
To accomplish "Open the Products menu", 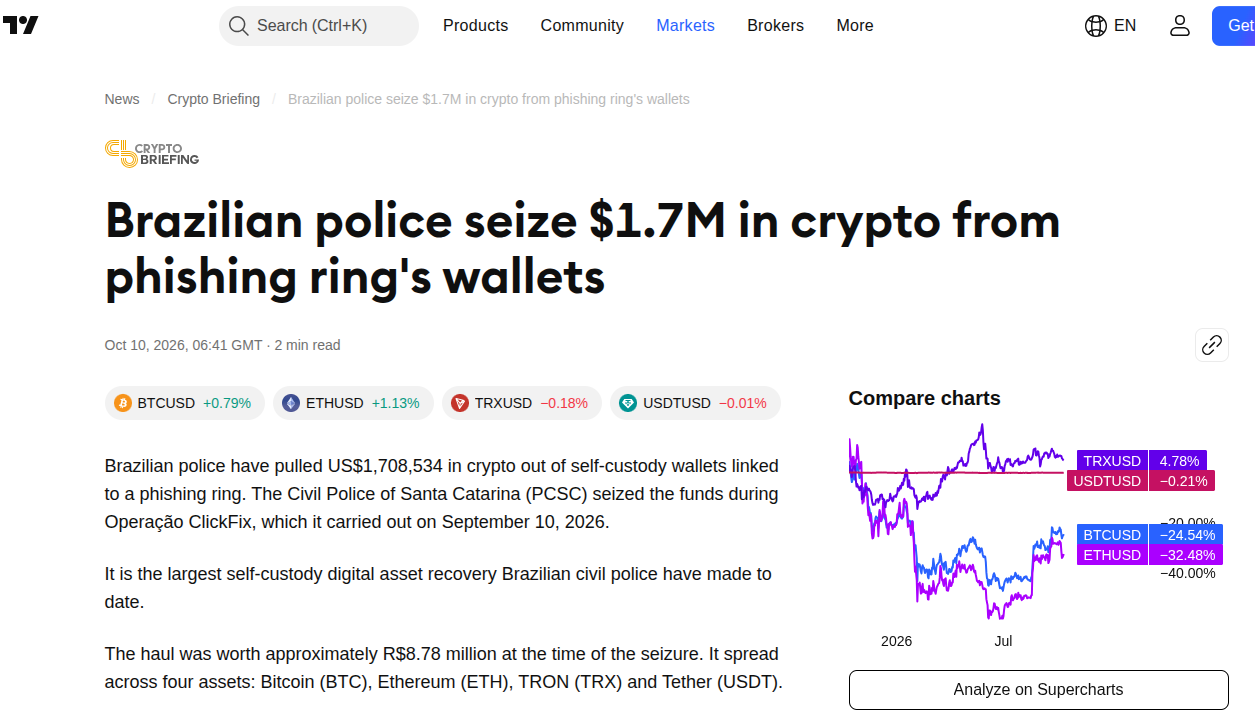I will click(x=475, y=26).
